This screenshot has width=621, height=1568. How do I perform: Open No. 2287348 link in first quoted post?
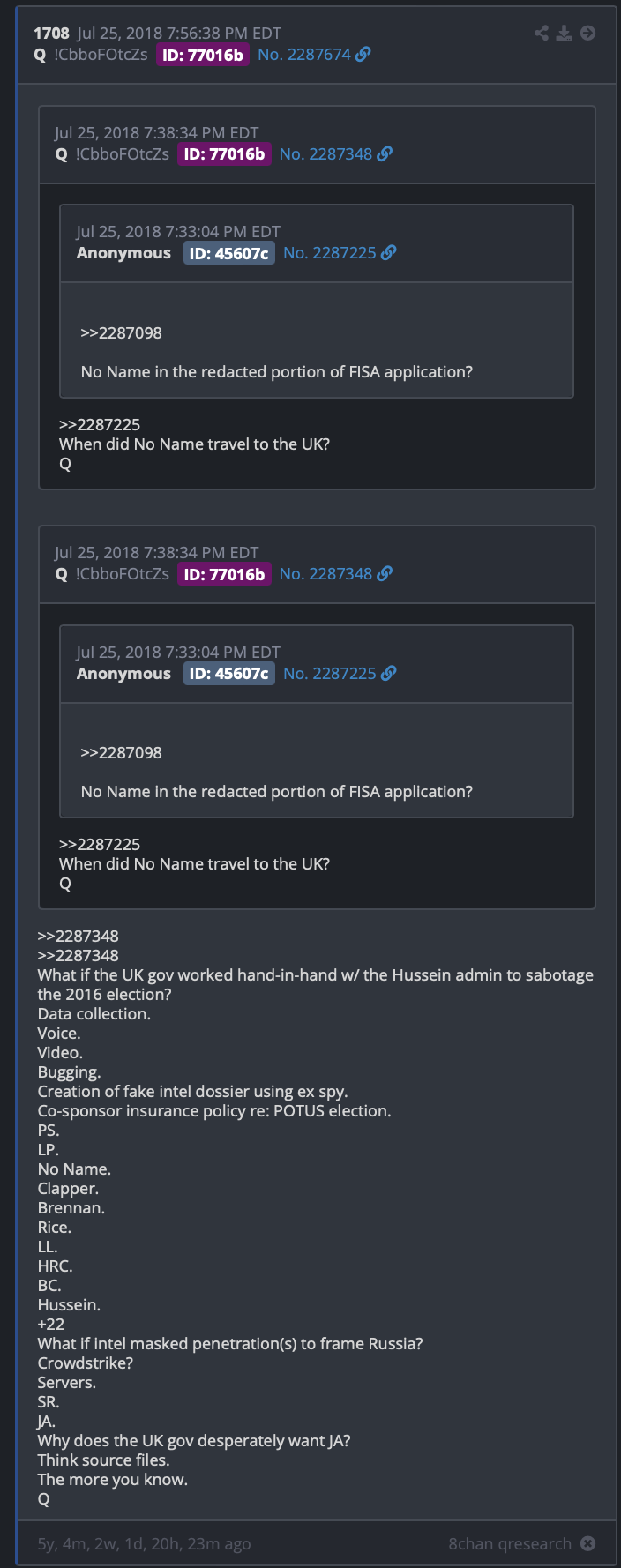(x=325, y=153)
